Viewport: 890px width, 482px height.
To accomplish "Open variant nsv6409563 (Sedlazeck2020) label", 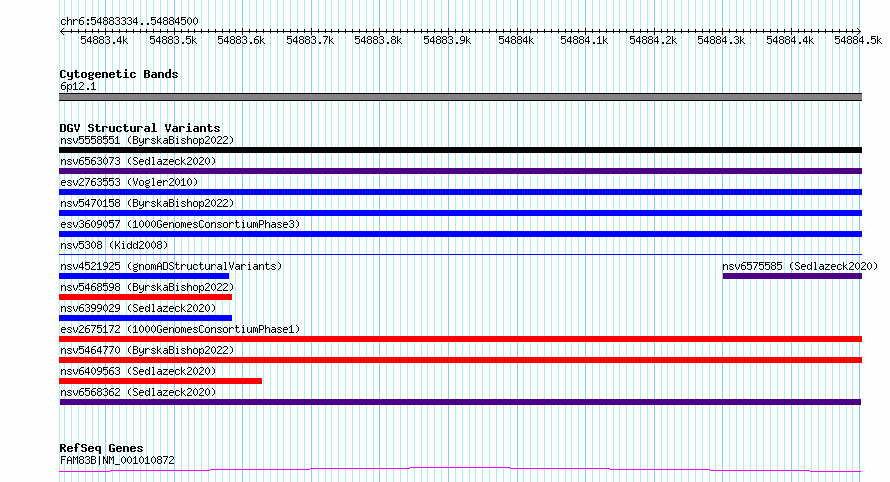I will pos(138,371).
